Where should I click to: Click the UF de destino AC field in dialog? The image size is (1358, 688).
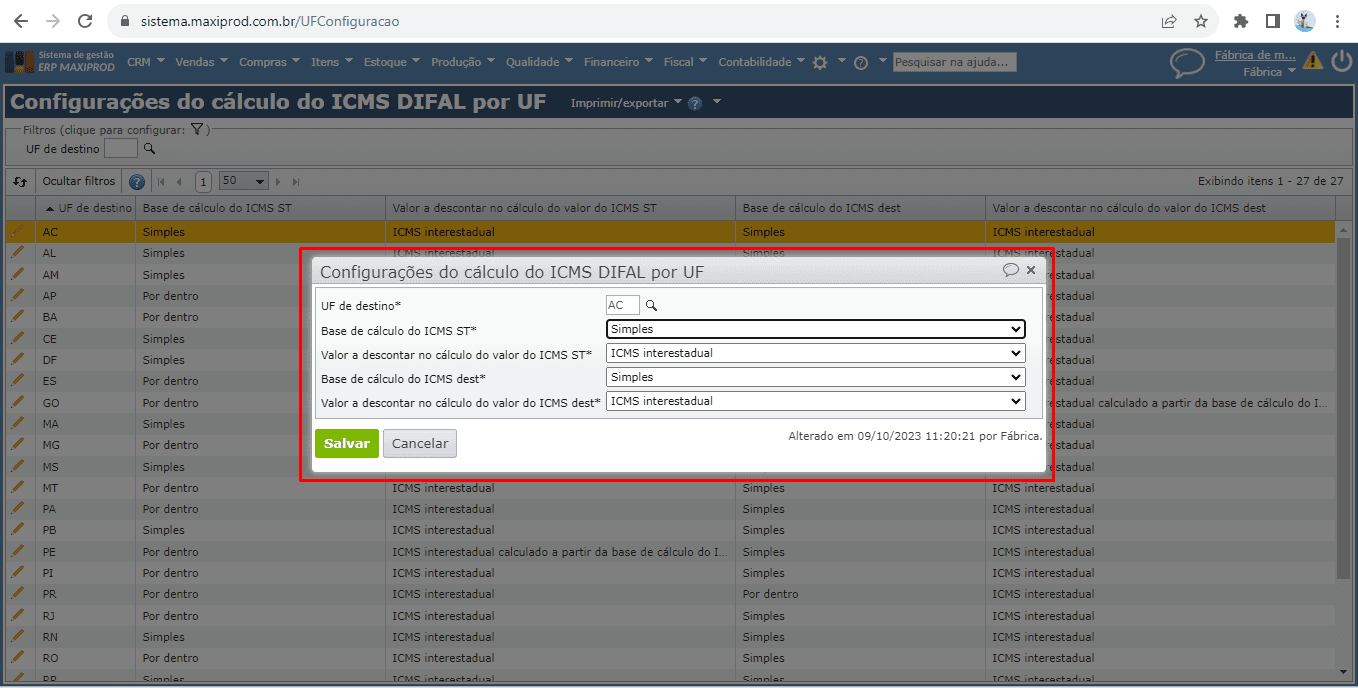point(623,305)
